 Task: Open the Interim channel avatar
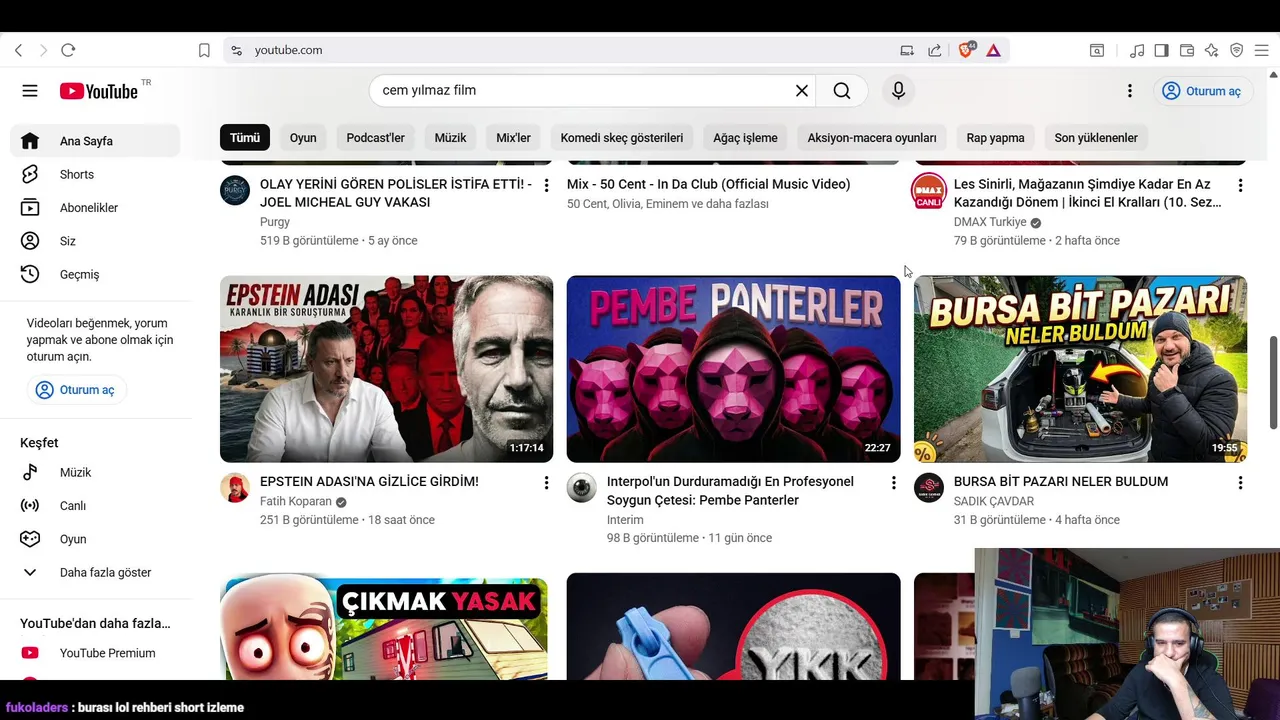point(582,488)
